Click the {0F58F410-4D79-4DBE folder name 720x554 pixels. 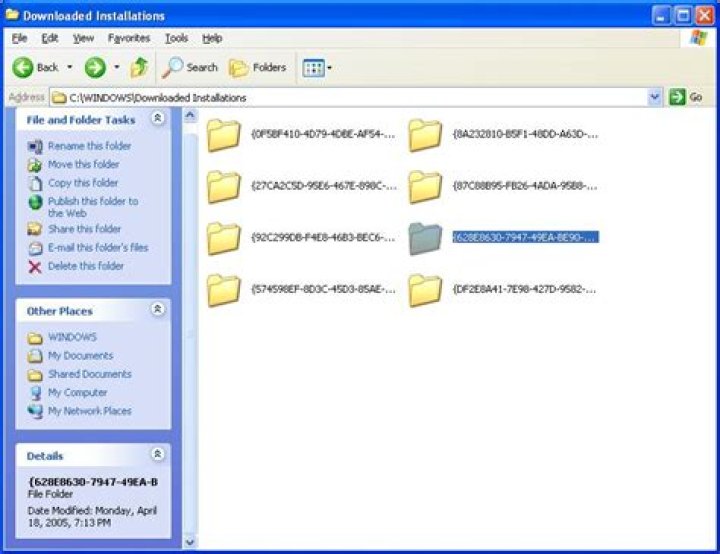[323, 134]
